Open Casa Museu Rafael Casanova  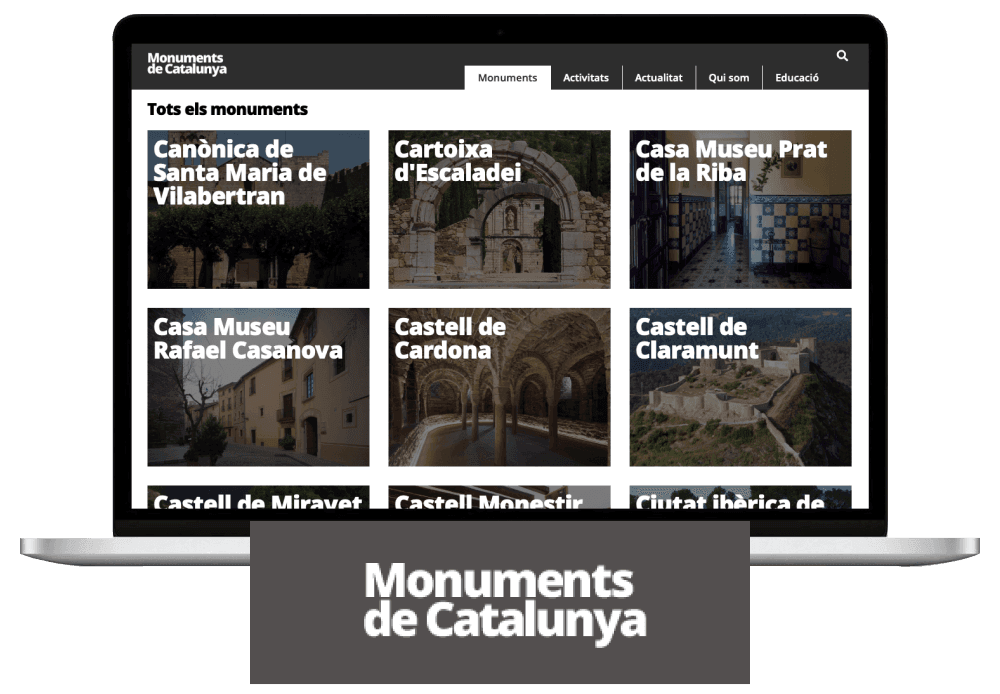(257, 387)
